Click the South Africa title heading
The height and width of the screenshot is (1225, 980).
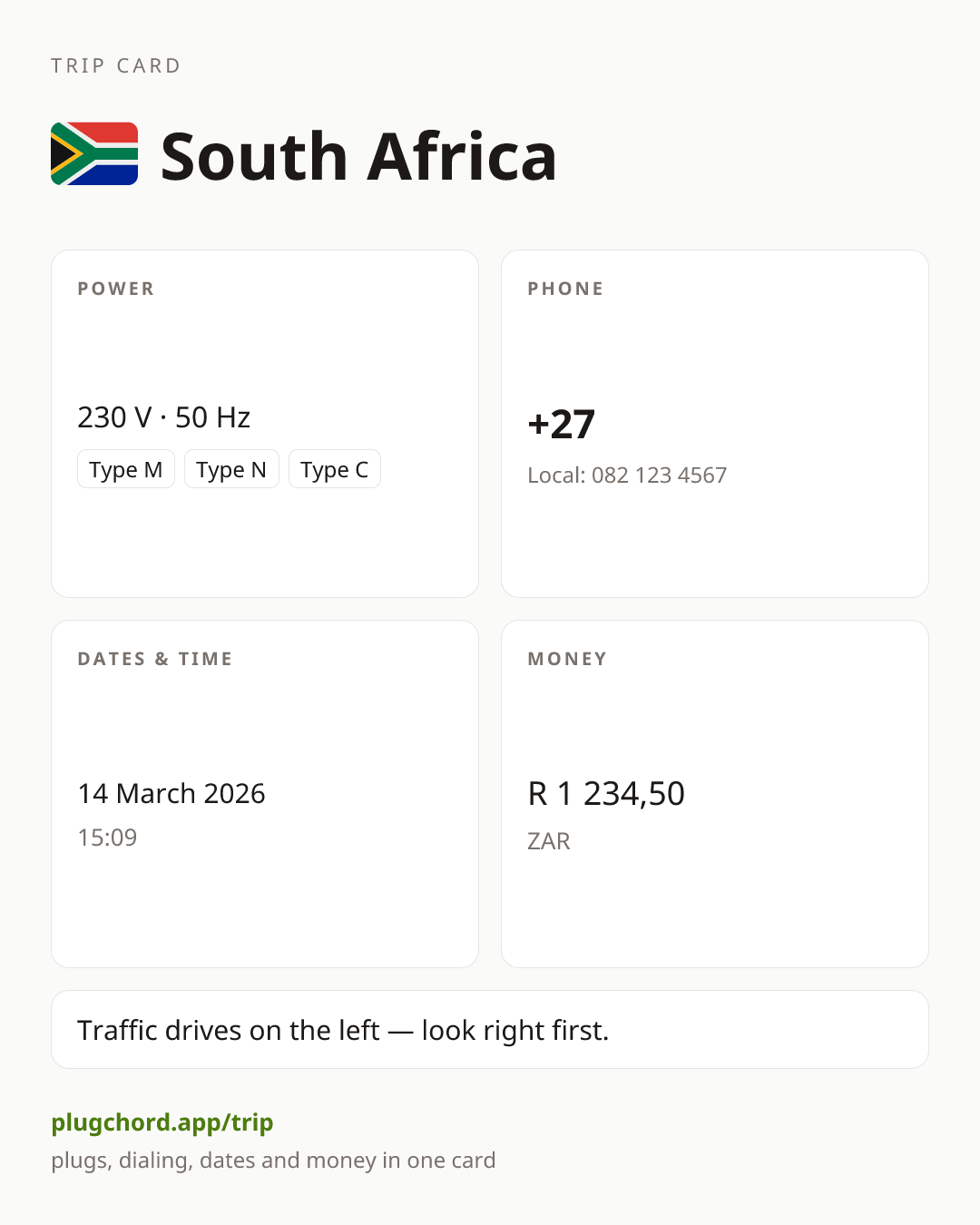click(x=358, y=156)
